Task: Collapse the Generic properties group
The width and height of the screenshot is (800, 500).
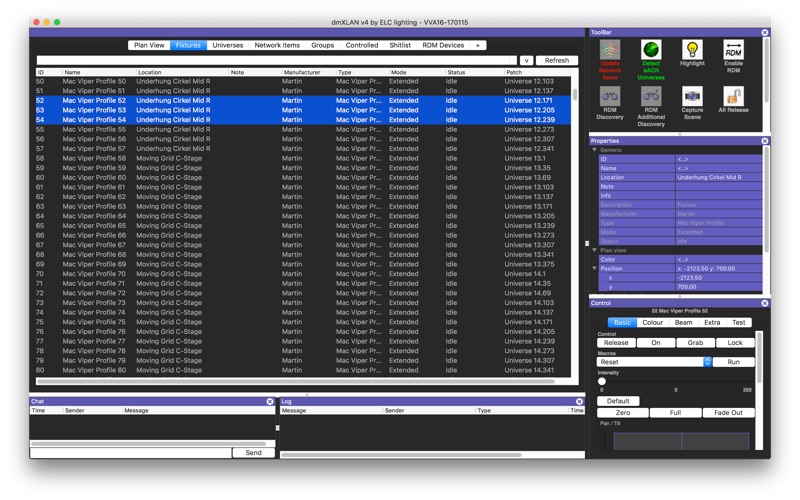Action: 594,150
